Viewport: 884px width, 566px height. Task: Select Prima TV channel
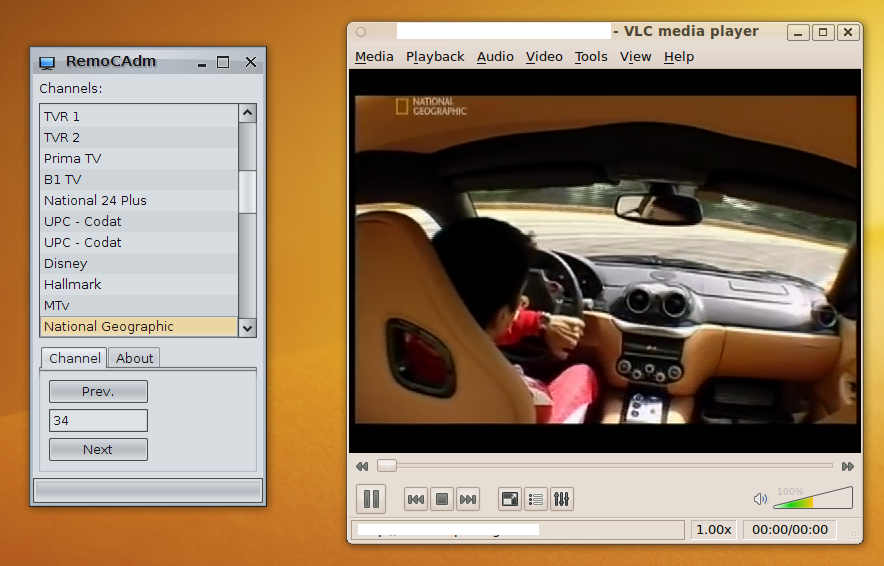139,158
